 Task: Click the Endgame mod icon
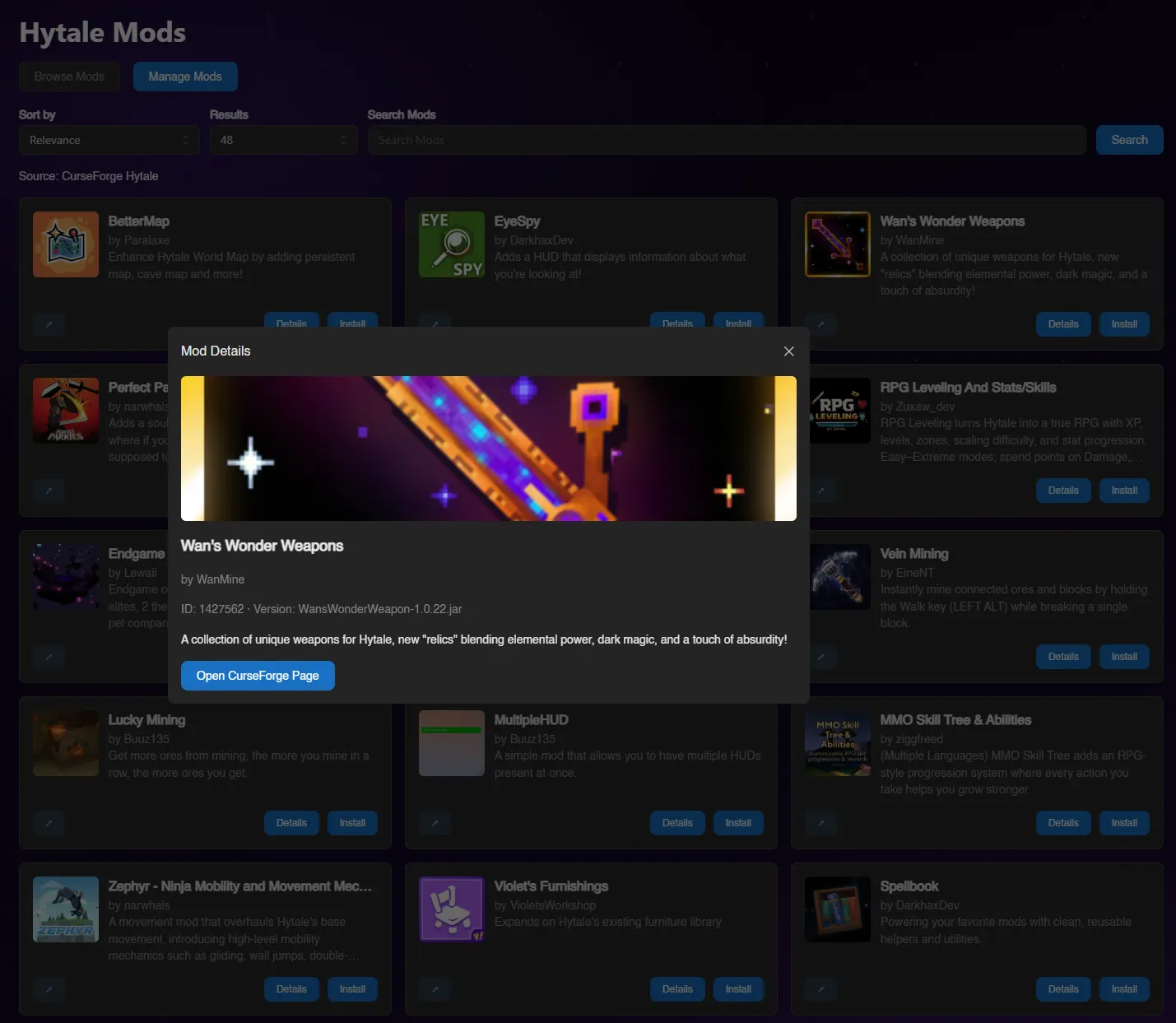click(x=66, y=577)
